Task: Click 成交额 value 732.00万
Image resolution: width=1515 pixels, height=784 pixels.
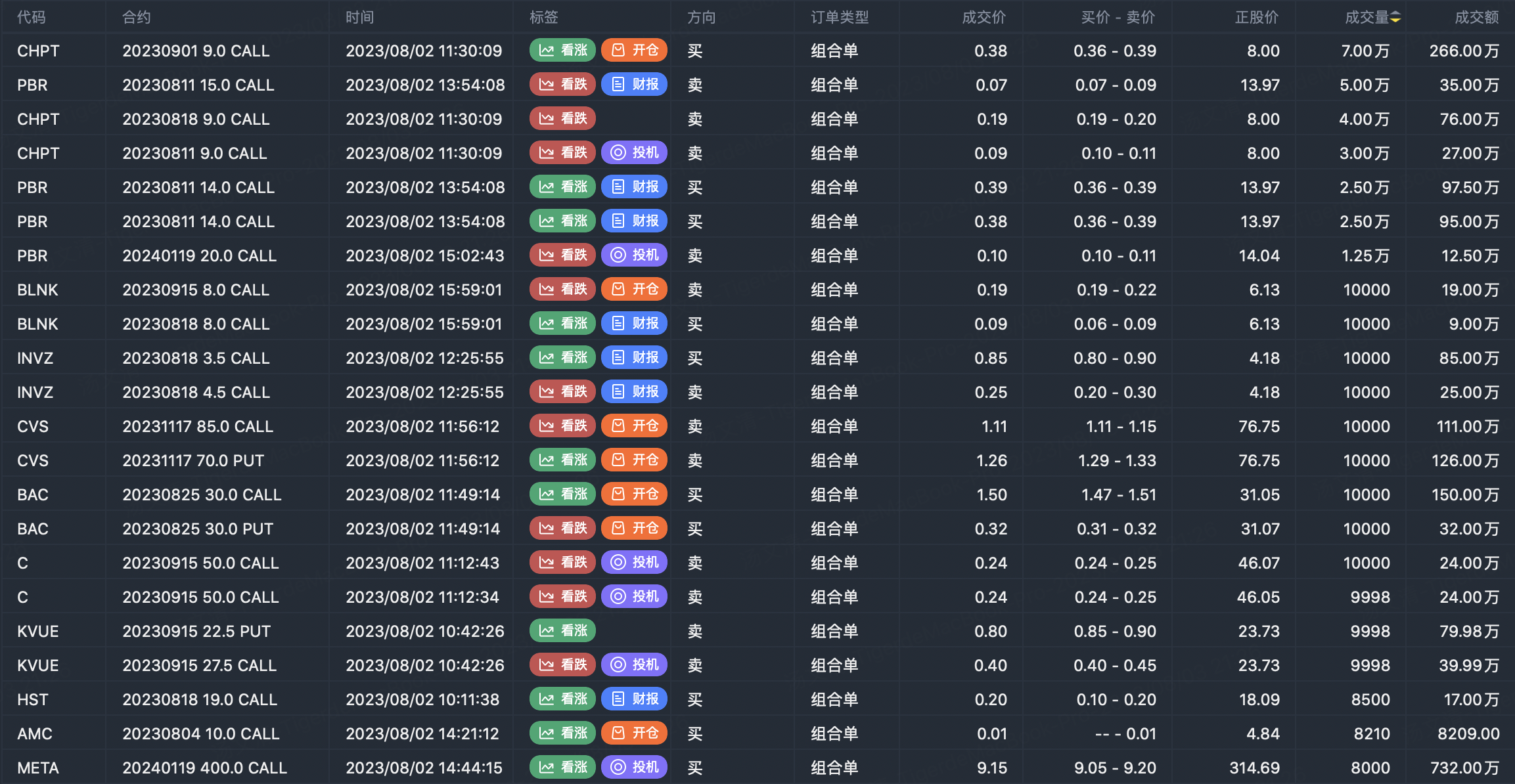Action: 1465,768
